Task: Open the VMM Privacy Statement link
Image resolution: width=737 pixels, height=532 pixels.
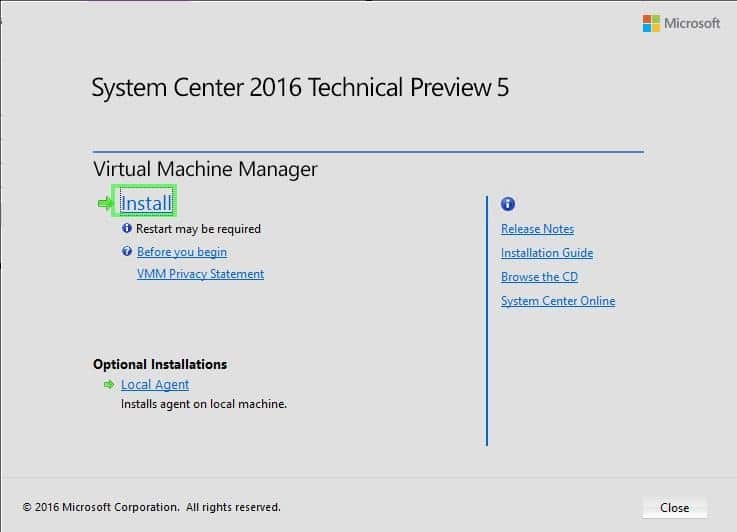Action: coord(201,274)
